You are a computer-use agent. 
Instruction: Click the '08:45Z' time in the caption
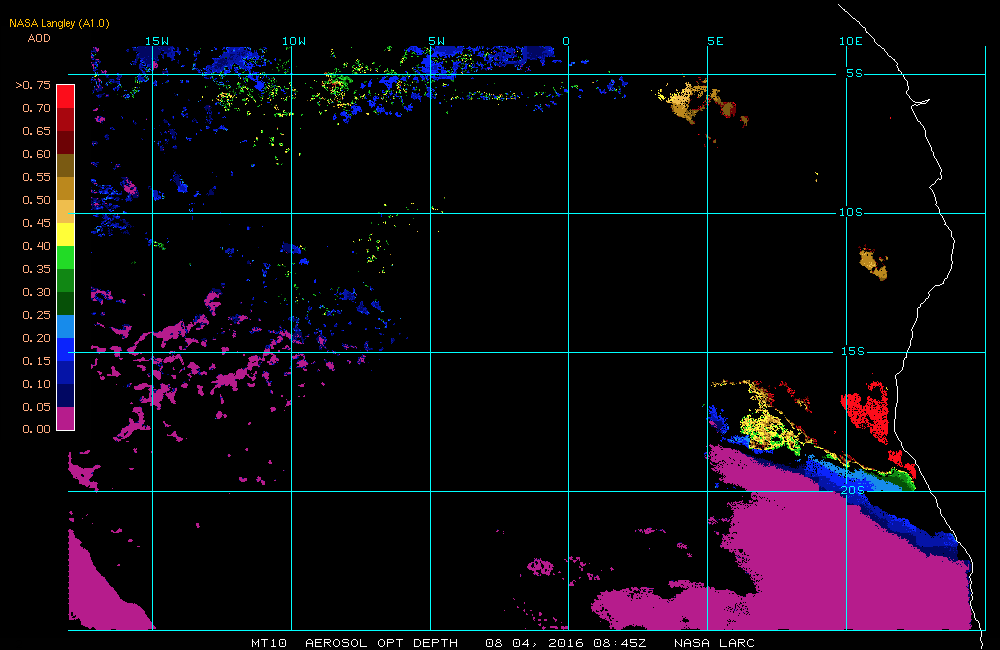click(620, 643)
